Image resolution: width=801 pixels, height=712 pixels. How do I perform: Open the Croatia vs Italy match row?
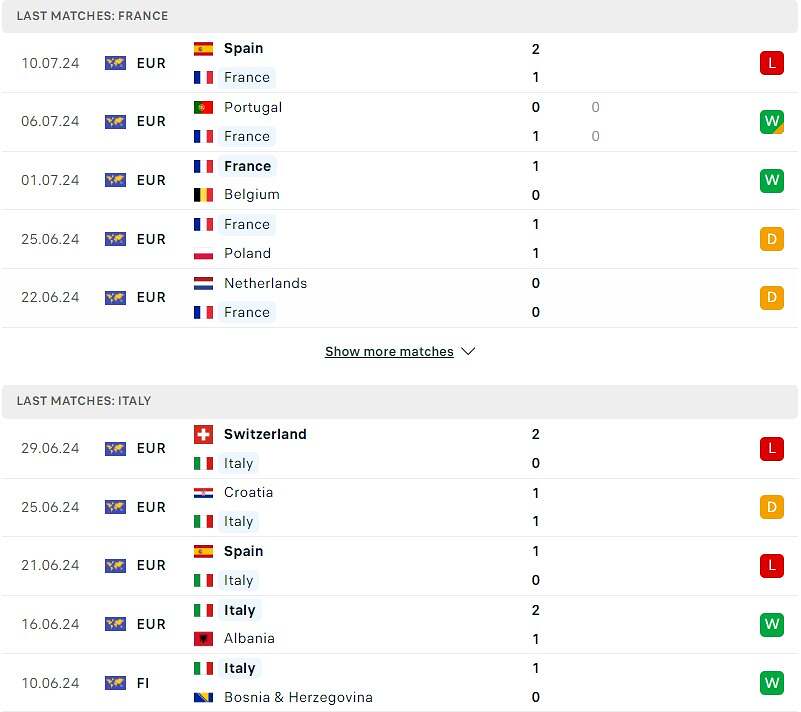[x=400, y=507]
